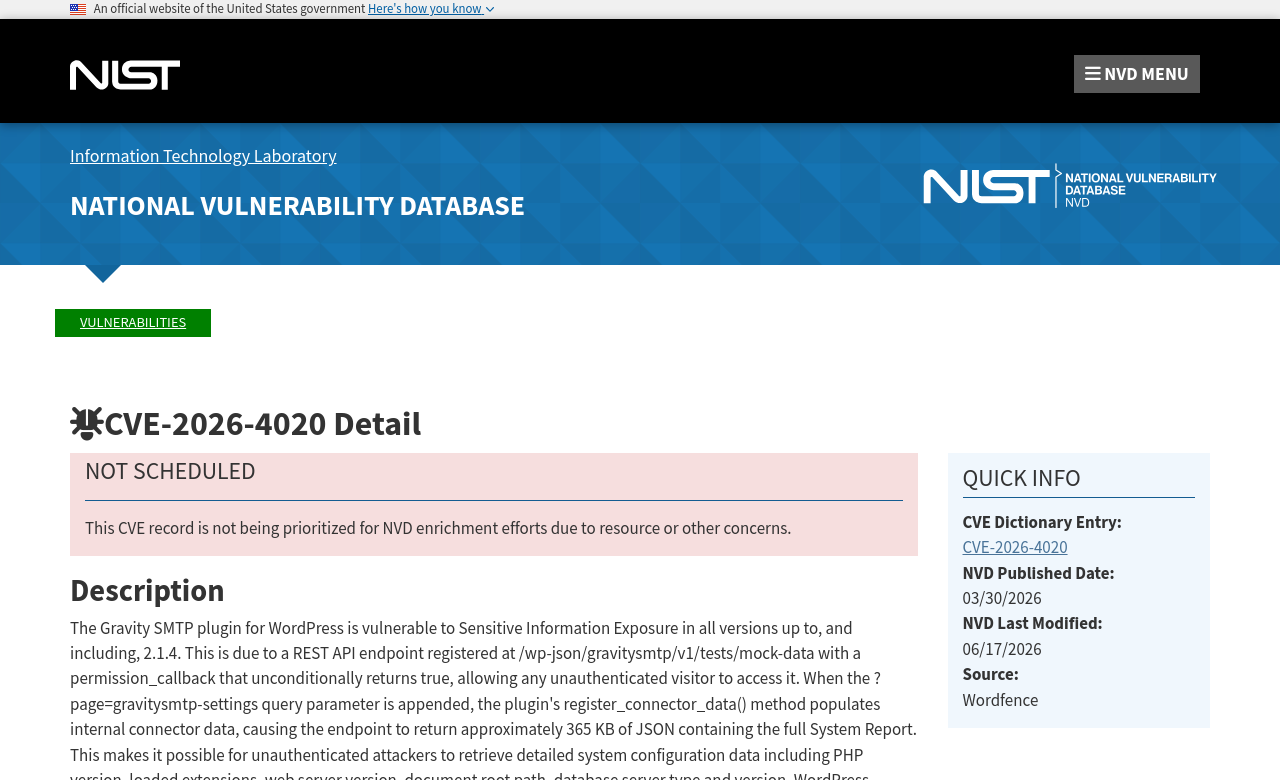
Task: Open CVE-2026-4020 dictionary entry link
Action: (1015, 547)
